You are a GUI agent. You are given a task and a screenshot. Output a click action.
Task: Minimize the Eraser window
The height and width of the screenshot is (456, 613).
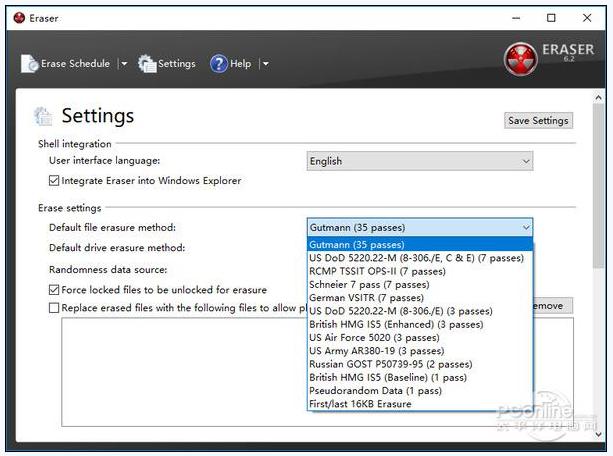coord(516,18)
